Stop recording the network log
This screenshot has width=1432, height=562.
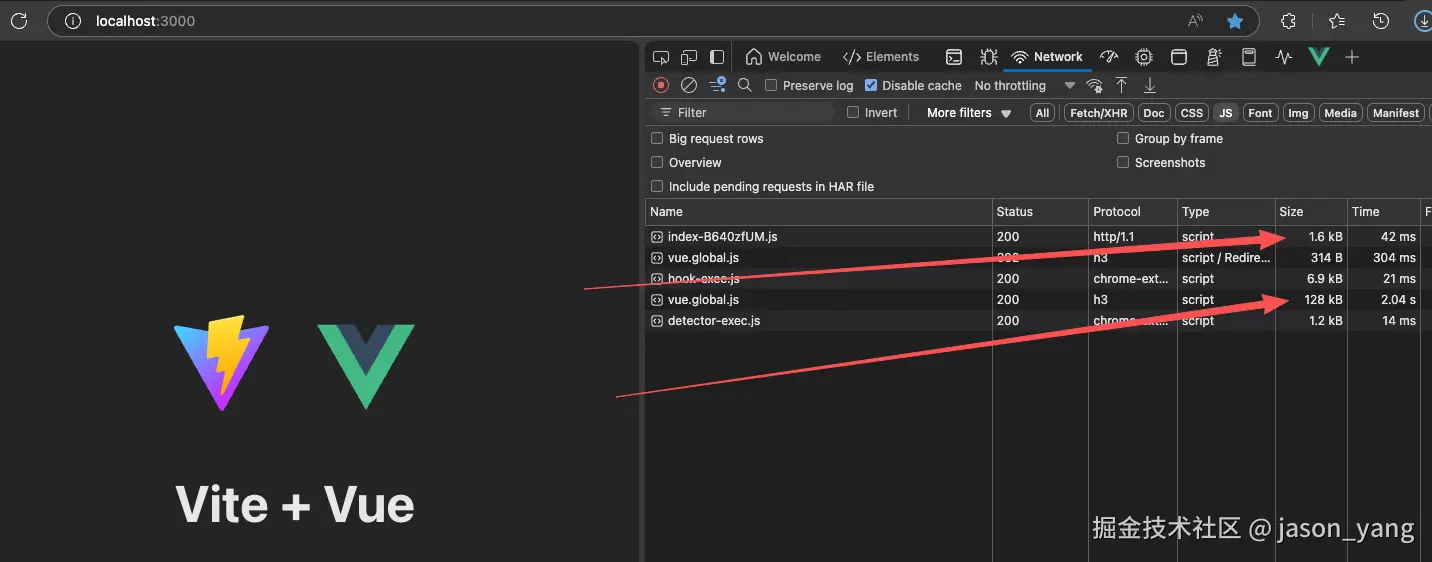[x=661, y=85]
